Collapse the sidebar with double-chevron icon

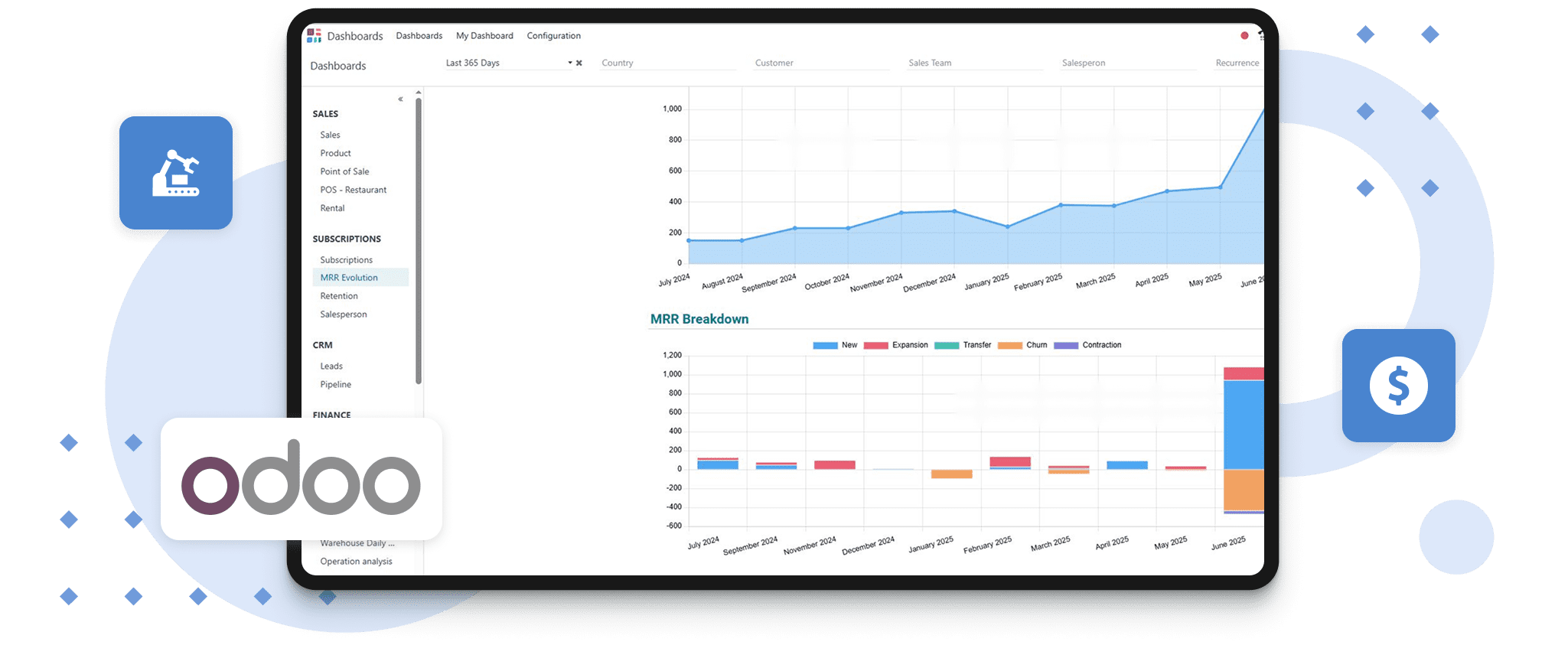pos(400,99)
